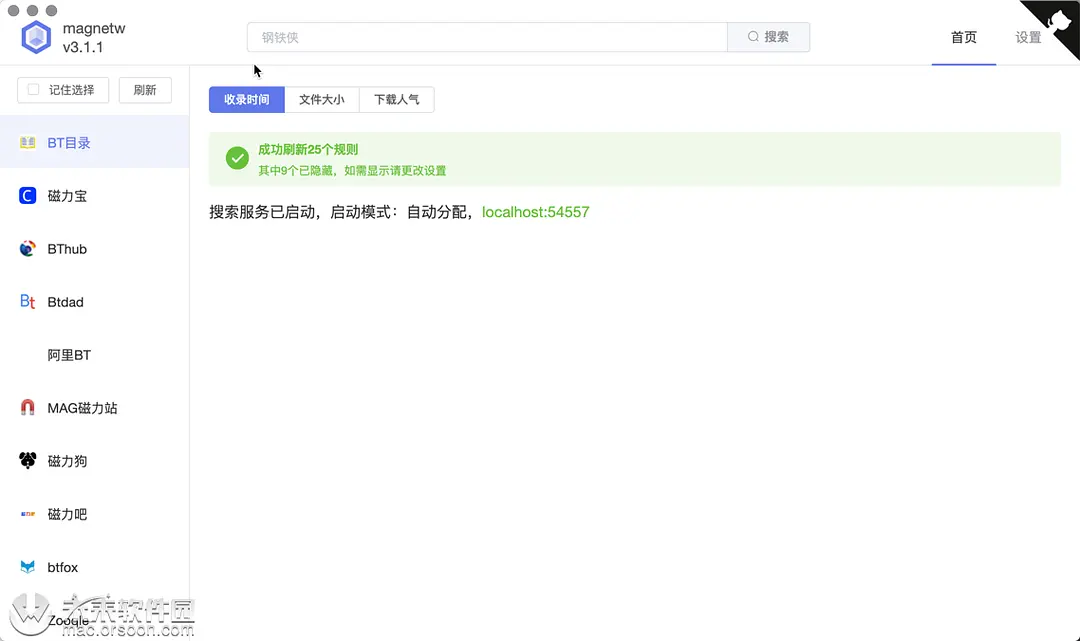This screenshot has height=641, width=1080.
Task: Open the localhost:54557 service link
Action: (x=535, y=212)
